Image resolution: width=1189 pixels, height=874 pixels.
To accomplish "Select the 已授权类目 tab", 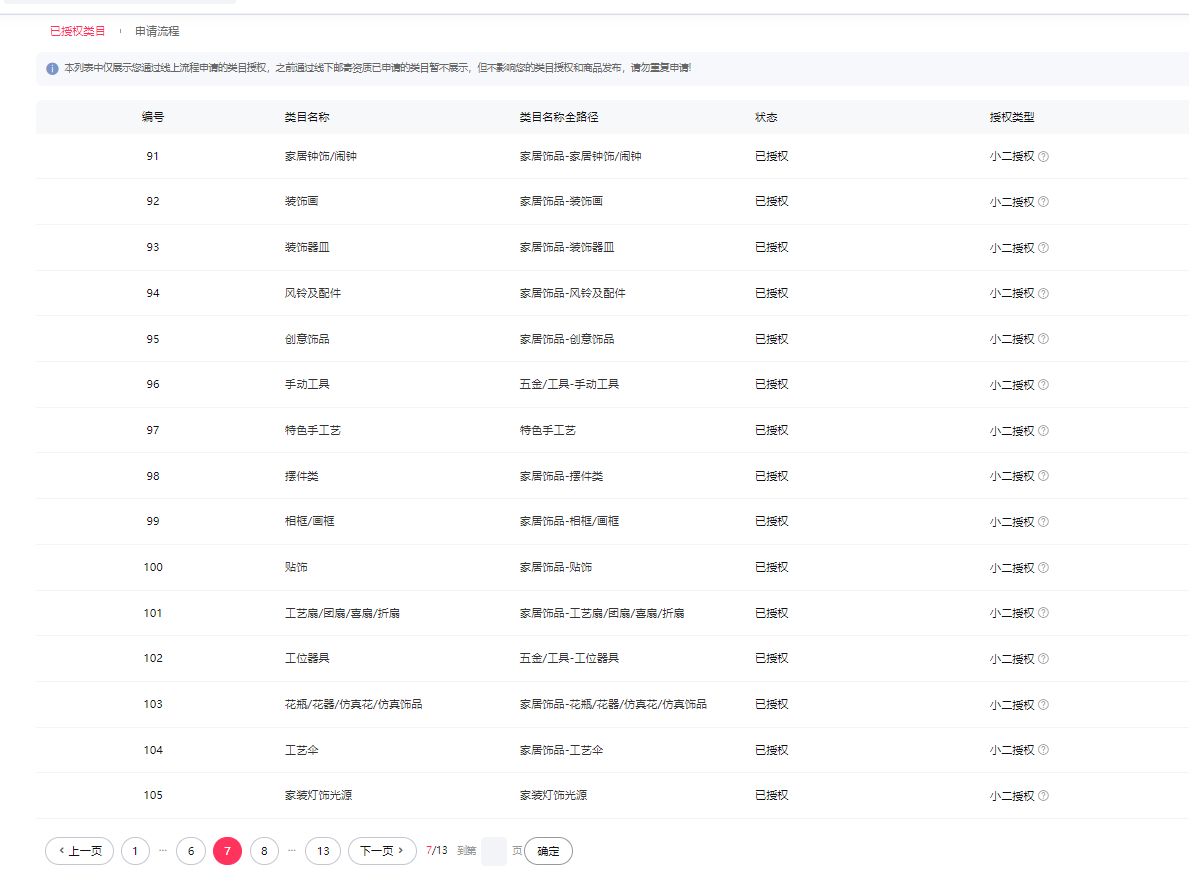I will point(78,31).
